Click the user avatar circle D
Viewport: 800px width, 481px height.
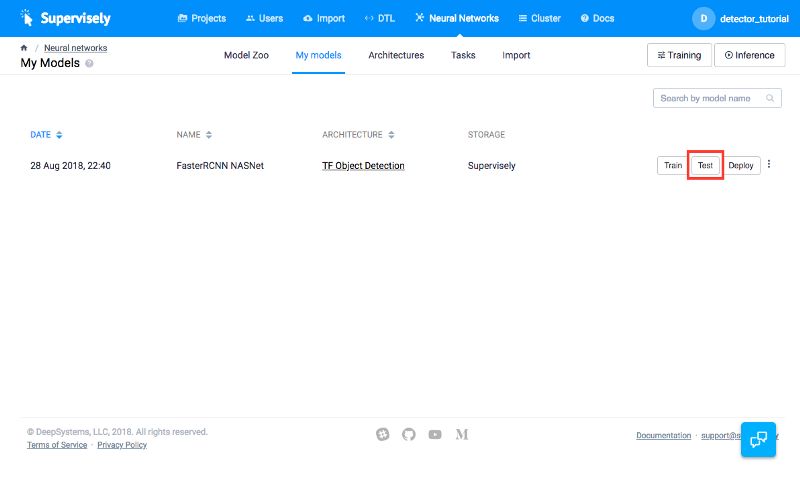click(x=704, y=18)
